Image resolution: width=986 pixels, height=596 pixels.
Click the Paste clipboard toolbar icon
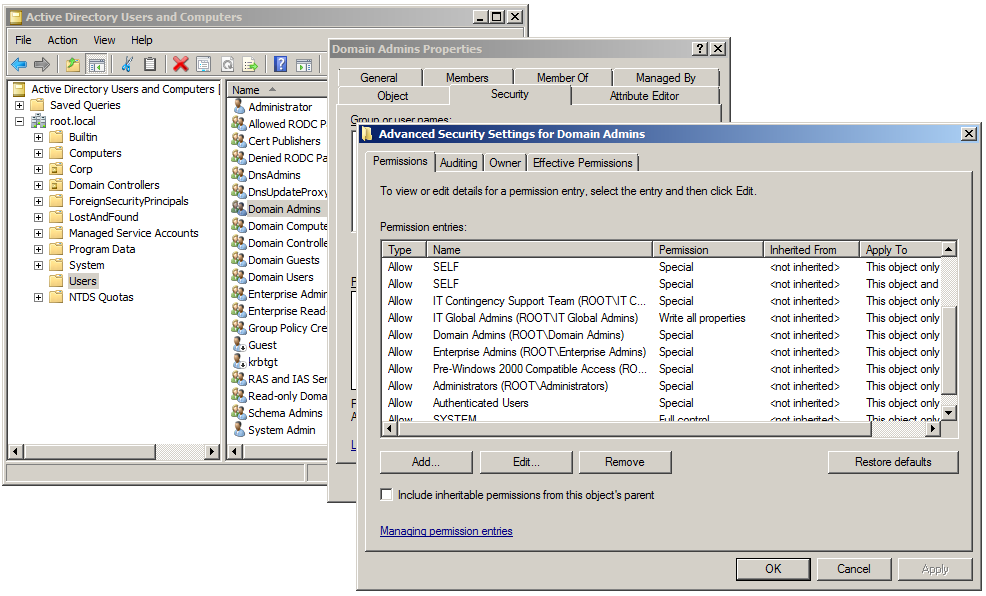tap(152, 62)
